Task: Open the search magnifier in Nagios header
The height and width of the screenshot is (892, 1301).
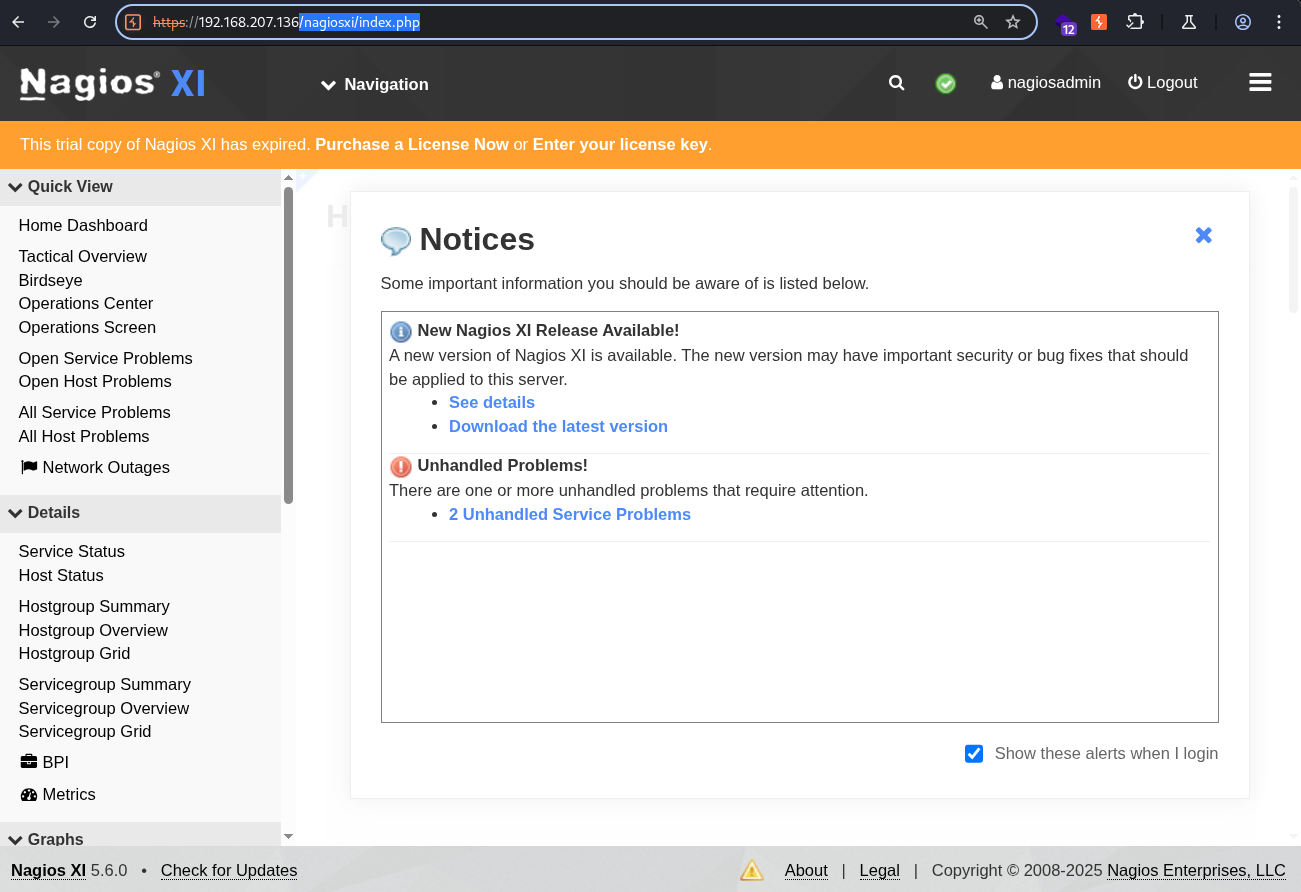Action: [x=896, y=83]
